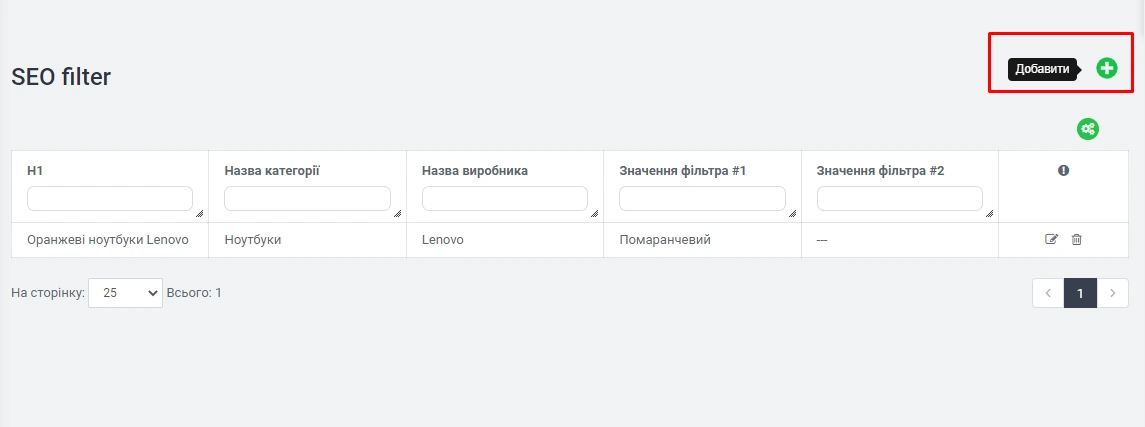Open the per-page dropdown showing 25
Screen dimensions: 1145x427
[125, 293]
